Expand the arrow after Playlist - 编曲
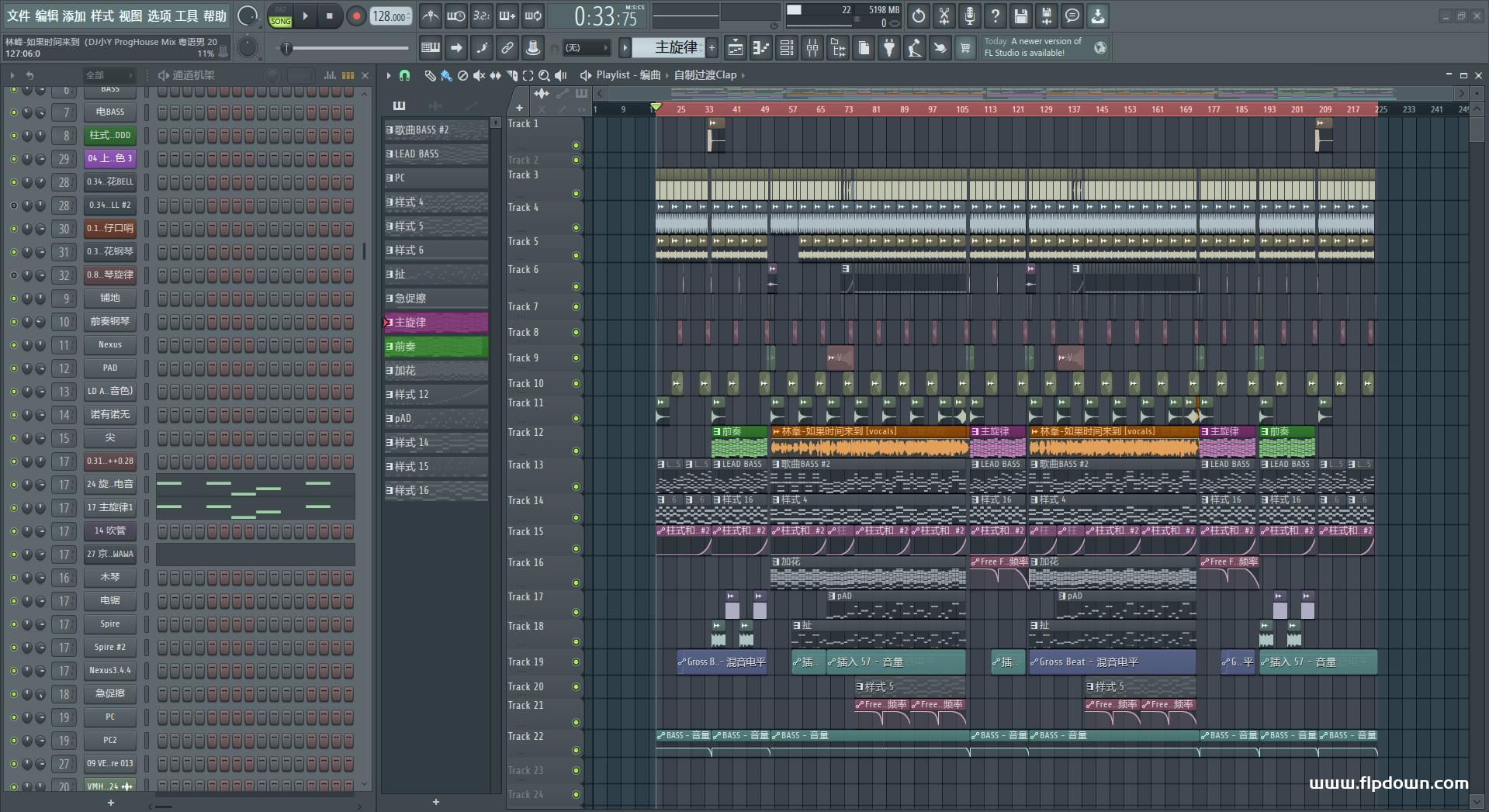Viewport: 1489px width, 812px height. (667, 75)
